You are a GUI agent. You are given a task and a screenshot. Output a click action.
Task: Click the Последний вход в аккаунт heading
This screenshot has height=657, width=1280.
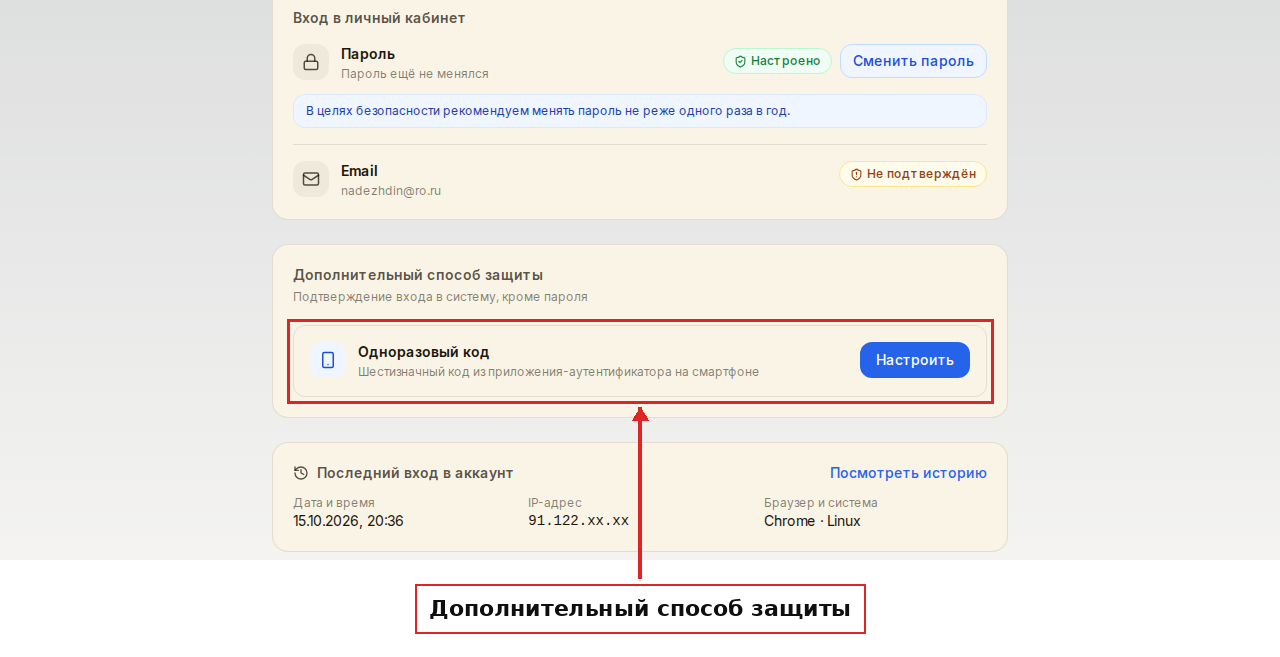[x=415, y=473]
